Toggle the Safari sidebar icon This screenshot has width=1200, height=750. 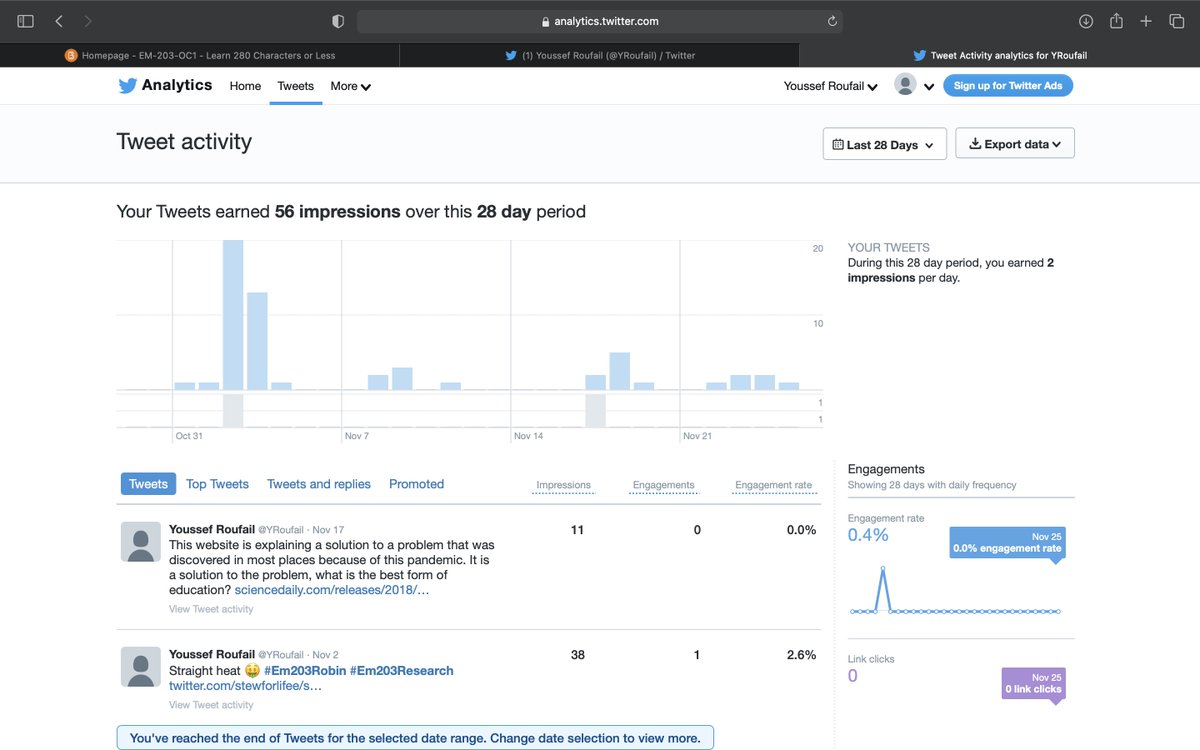pos(26,21)
